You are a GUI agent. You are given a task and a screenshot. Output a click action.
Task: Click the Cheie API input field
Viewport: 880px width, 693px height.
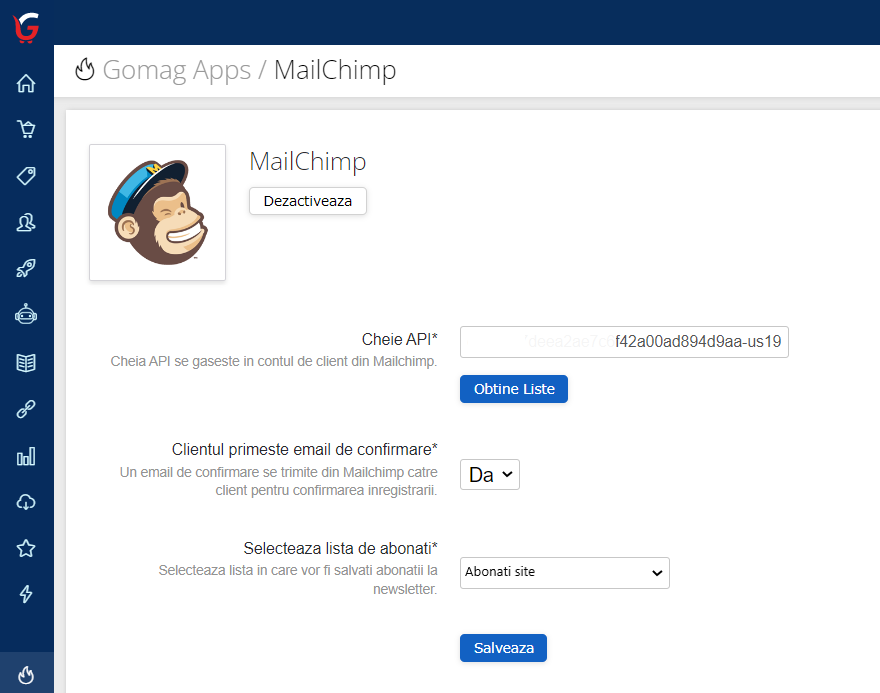(x=623, y=341)
